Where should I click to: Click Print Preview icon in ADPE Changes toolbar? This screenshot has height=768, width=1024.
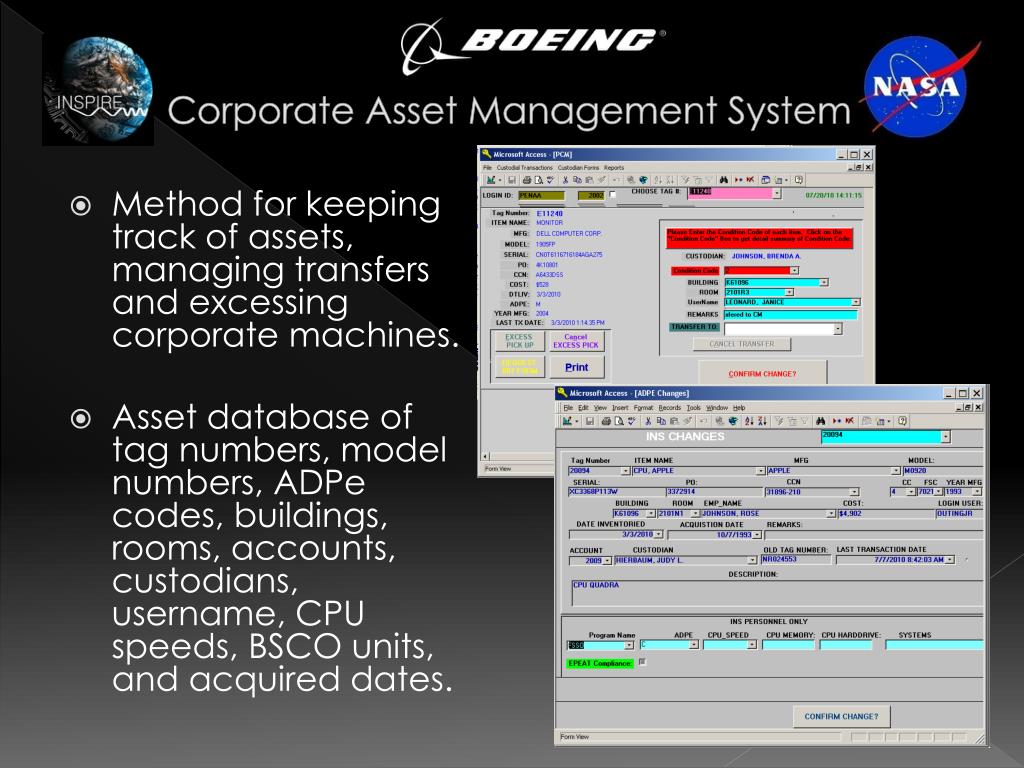(x=618, y=421)
